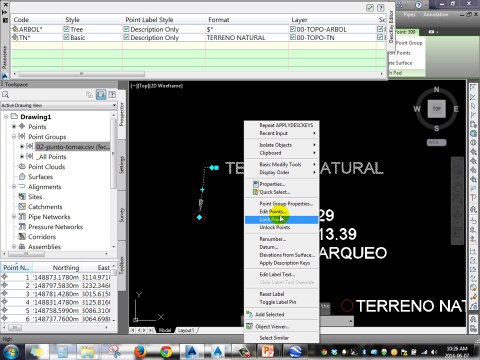Click the ARBOL* row key icon
Screen dimensions: 480x360
pos(15,29)
